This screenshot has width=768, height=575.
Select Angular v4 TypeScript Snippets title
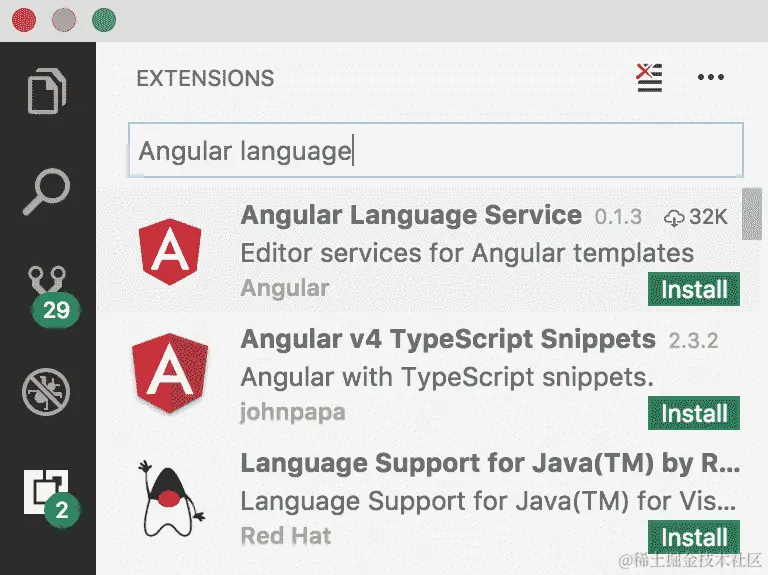[x=448, y=339]
